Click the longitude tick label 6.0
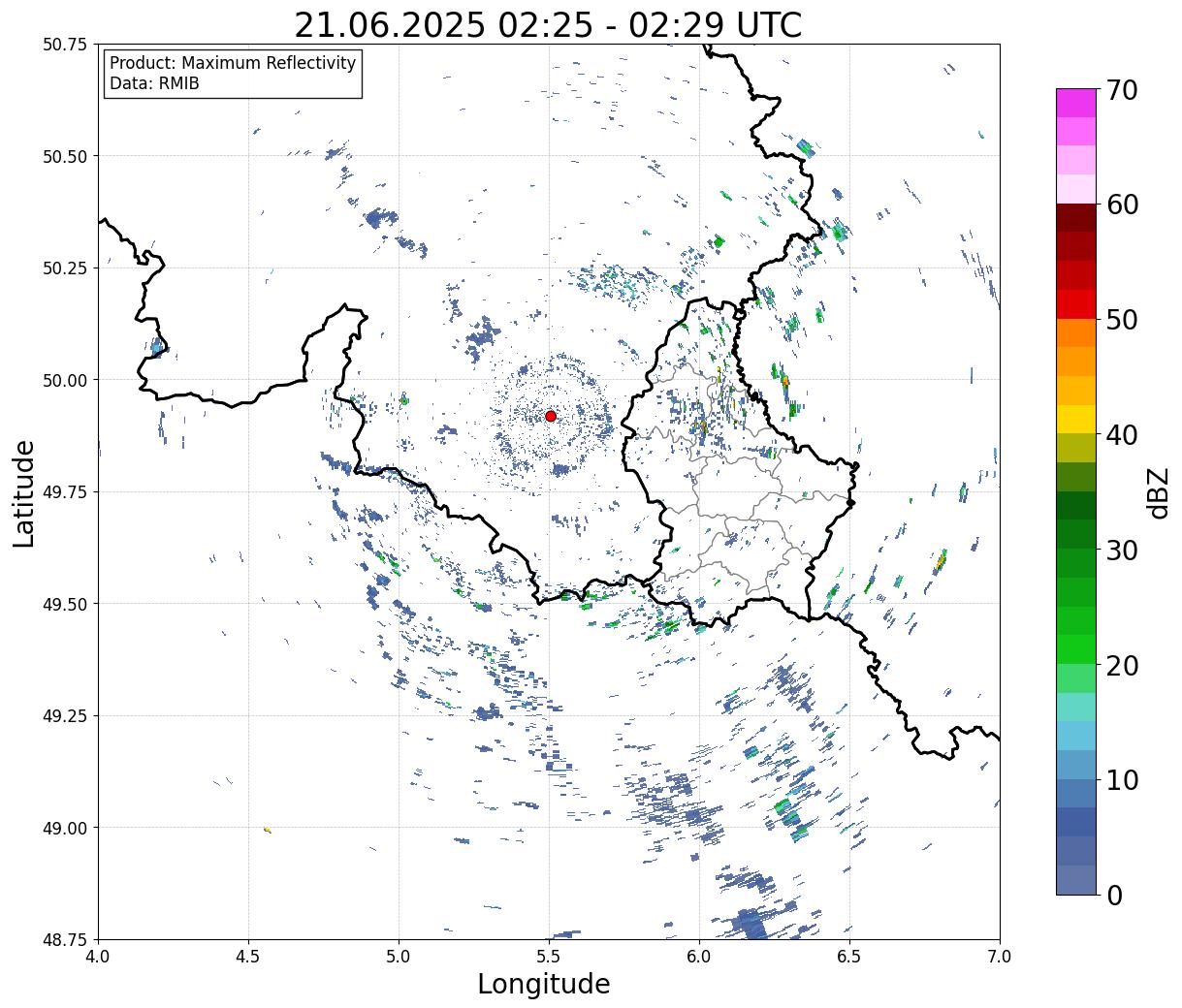The image size is (1182, 1008). pos(699,957)
